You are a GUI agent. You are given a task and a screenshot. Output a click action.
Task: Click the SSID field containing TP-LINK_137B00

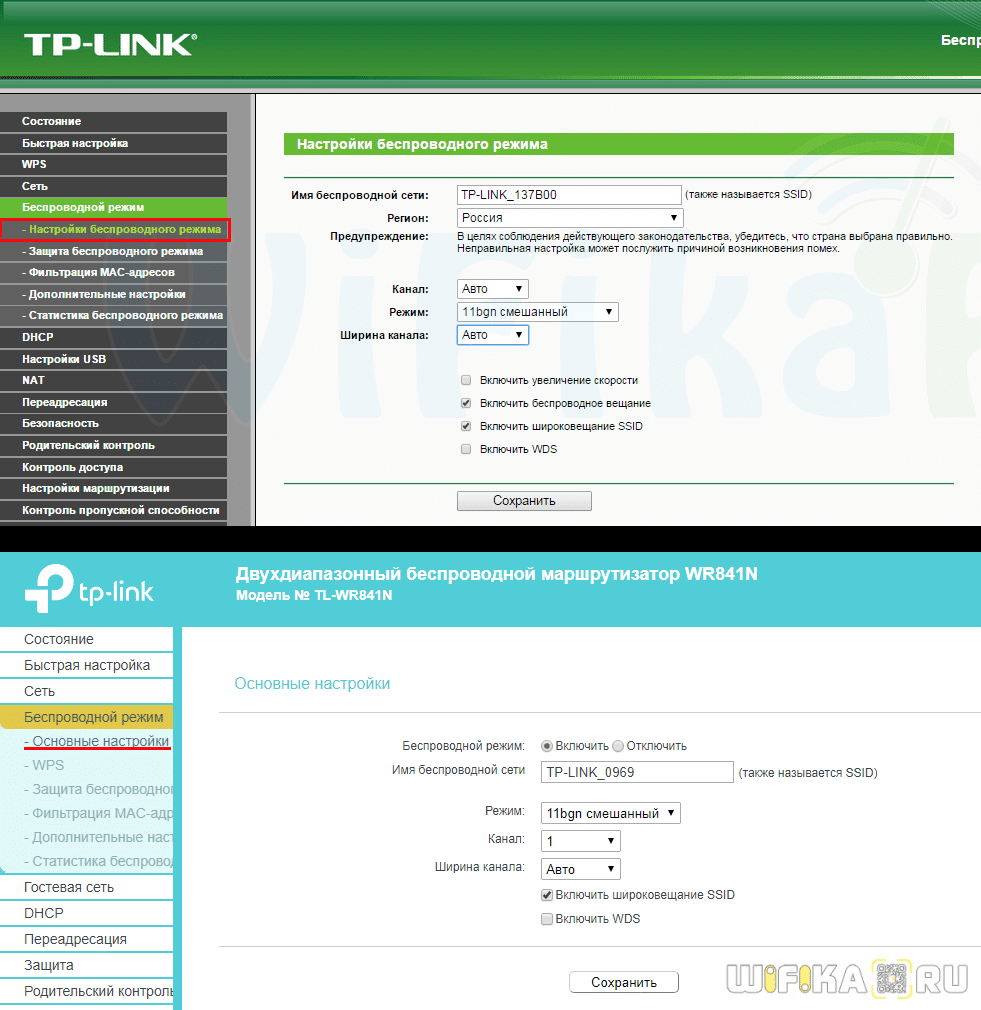[568, 195]
